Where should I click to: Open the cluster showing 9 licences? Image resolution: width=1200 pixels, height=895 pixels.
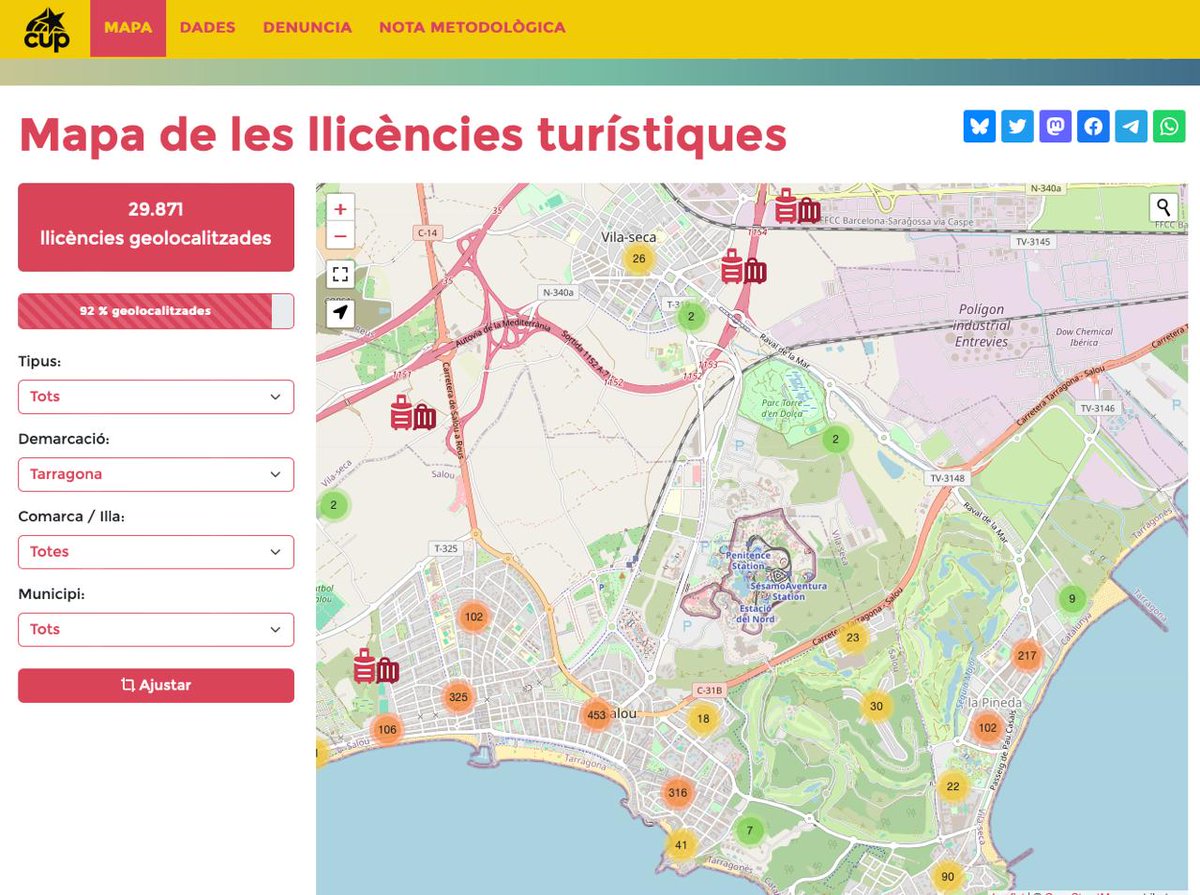tap(1072, 600)
